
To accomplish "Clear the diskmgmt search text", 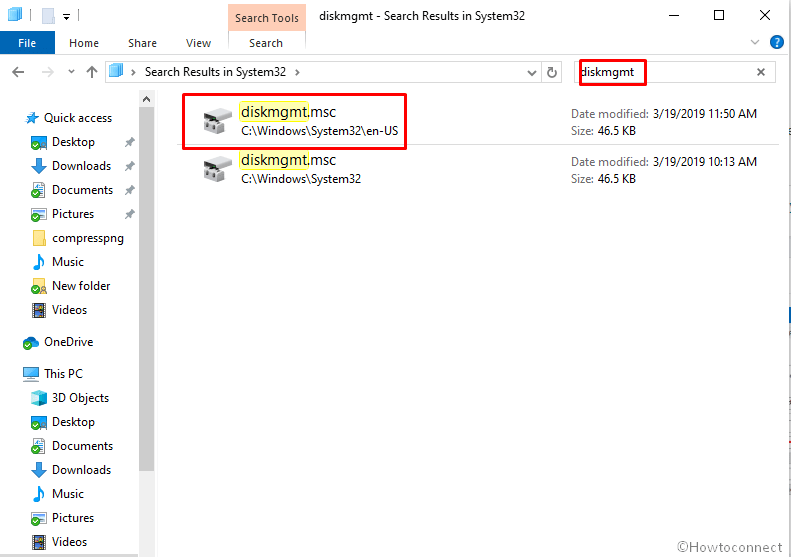I will (x=761, y=72).
